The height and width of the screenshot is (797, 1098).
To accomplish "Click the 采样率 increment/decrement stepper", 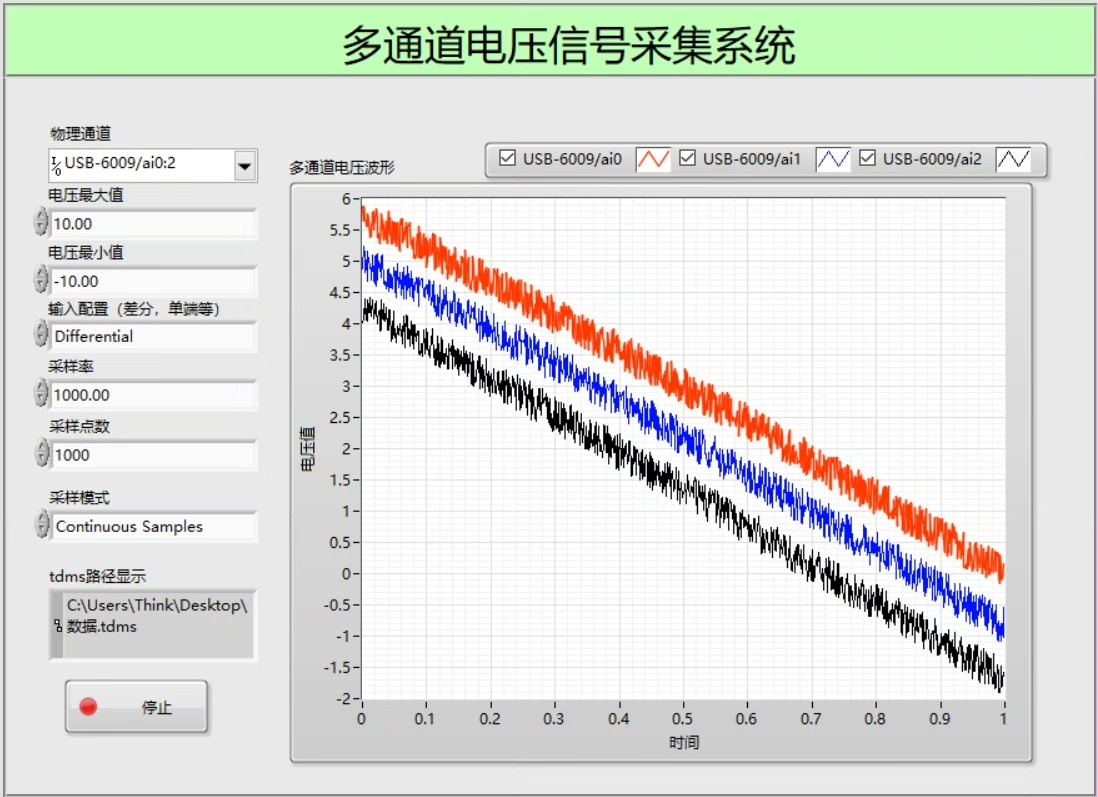I will click(x=41, y=393).
